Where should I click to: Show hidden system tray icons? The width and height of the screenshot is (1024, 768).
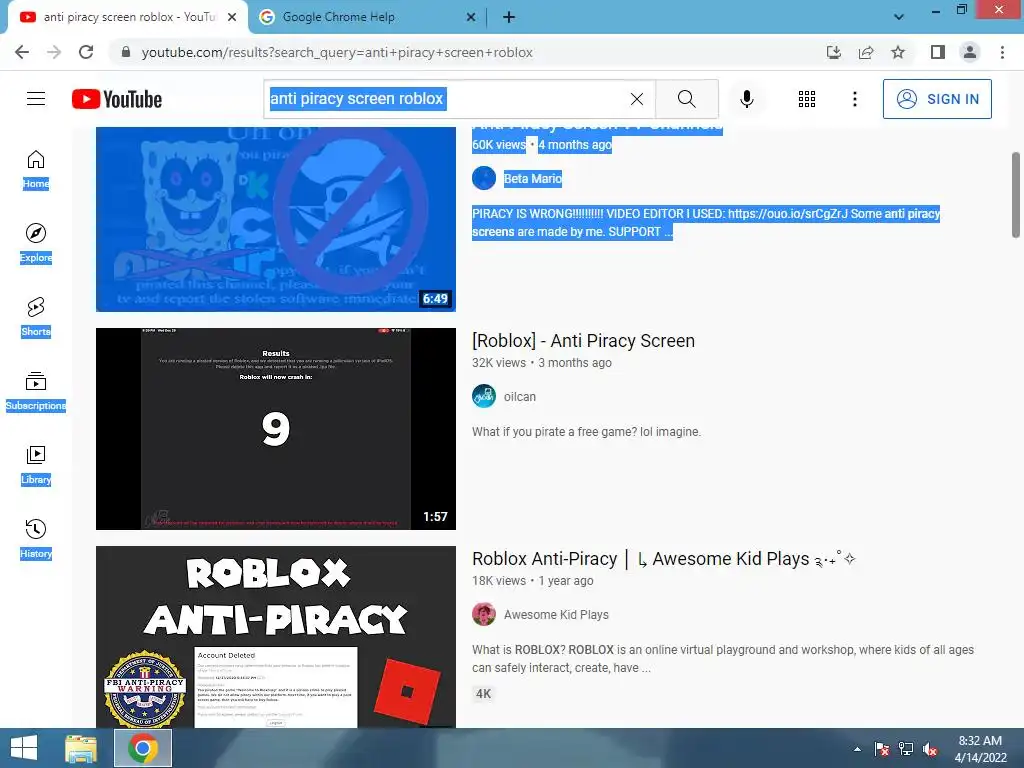pos(857,749)
